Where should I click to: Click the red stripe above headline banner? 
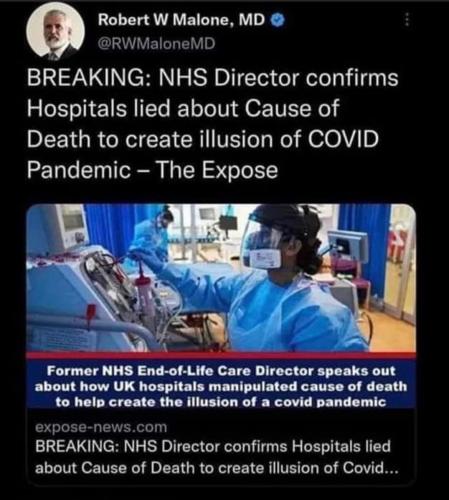[221, 355]
